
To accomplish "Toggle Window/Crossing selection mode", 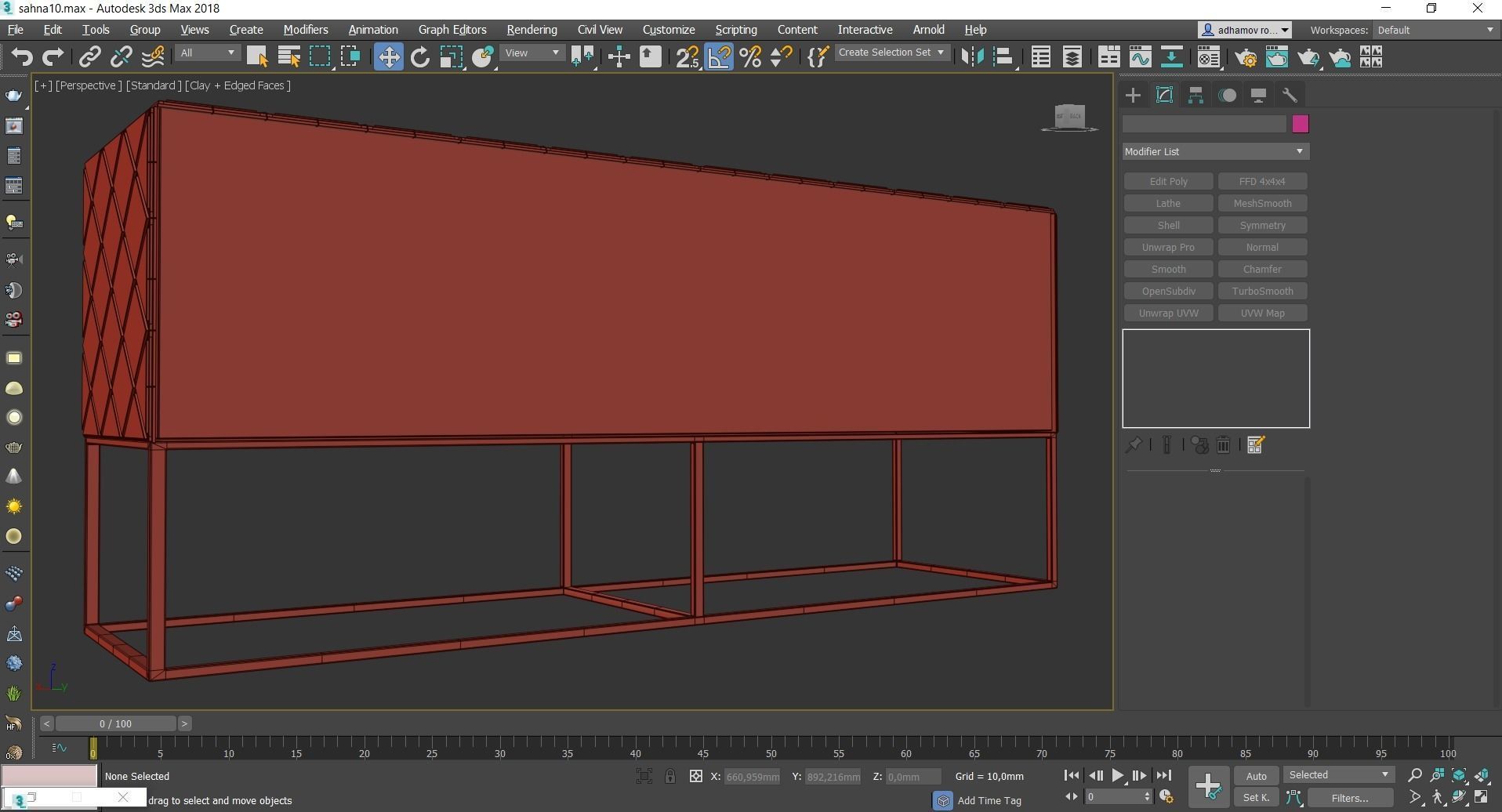I will pos(350,57).
